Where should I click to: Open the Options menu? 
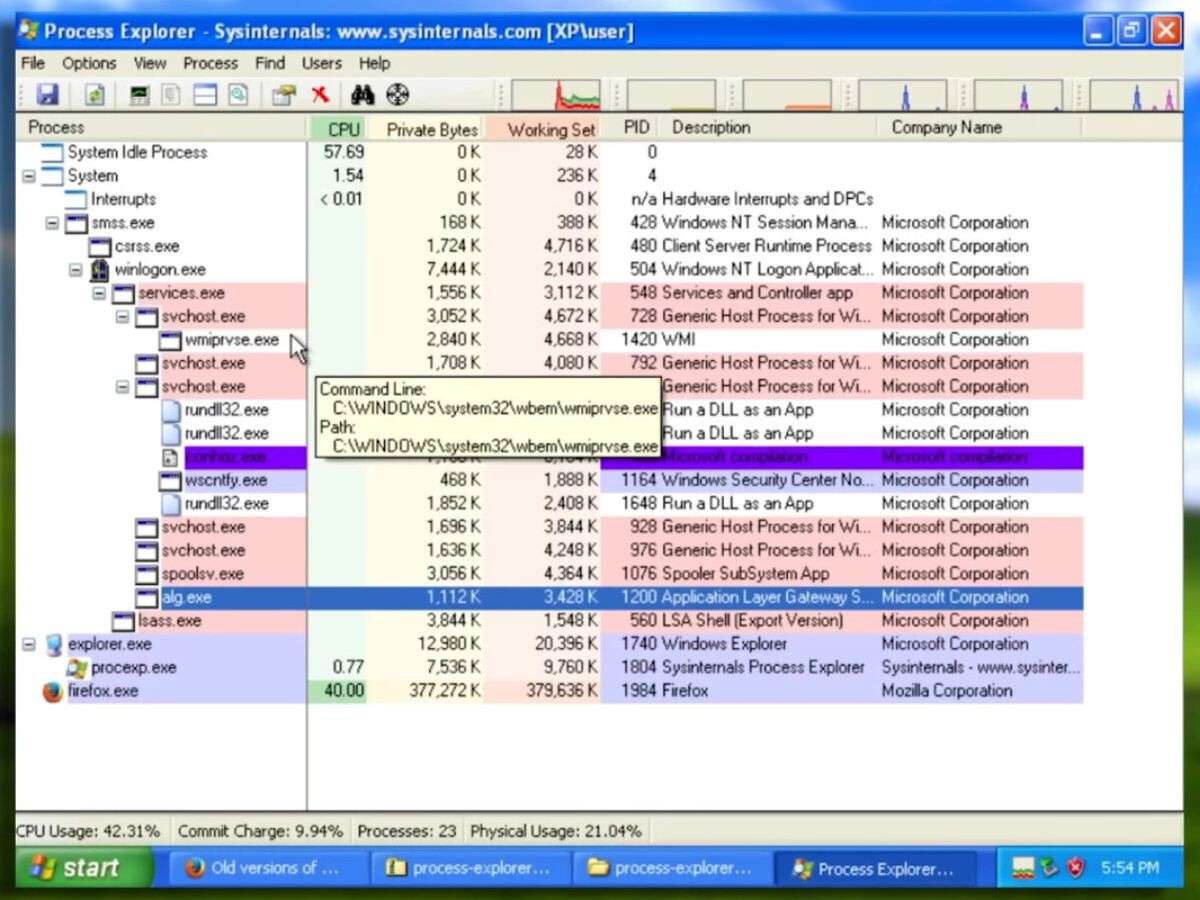89,63
